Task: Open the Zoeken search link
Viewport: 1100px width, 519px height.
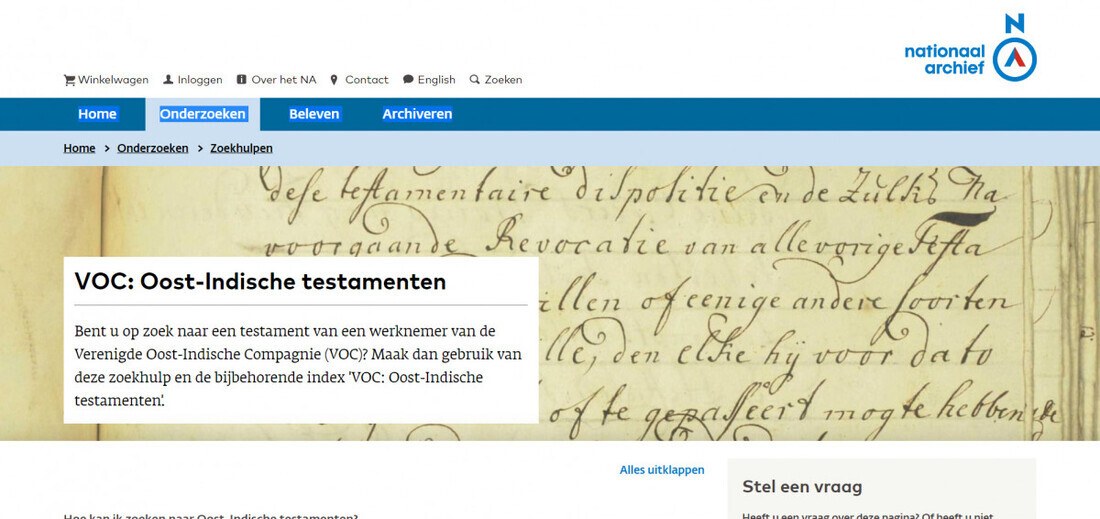Action: point(504,80)
